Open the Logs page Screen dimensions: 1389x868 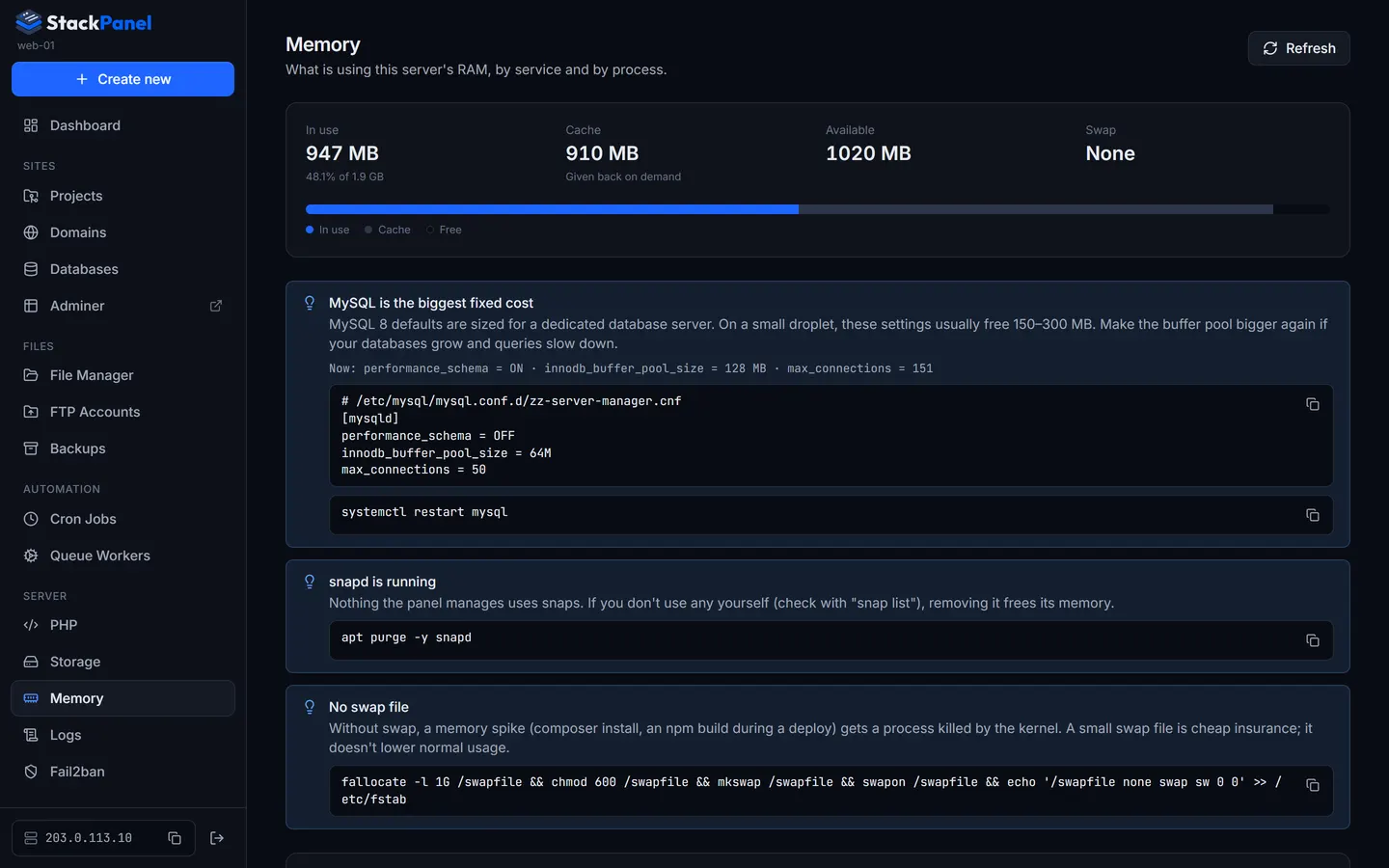point(123,735)
